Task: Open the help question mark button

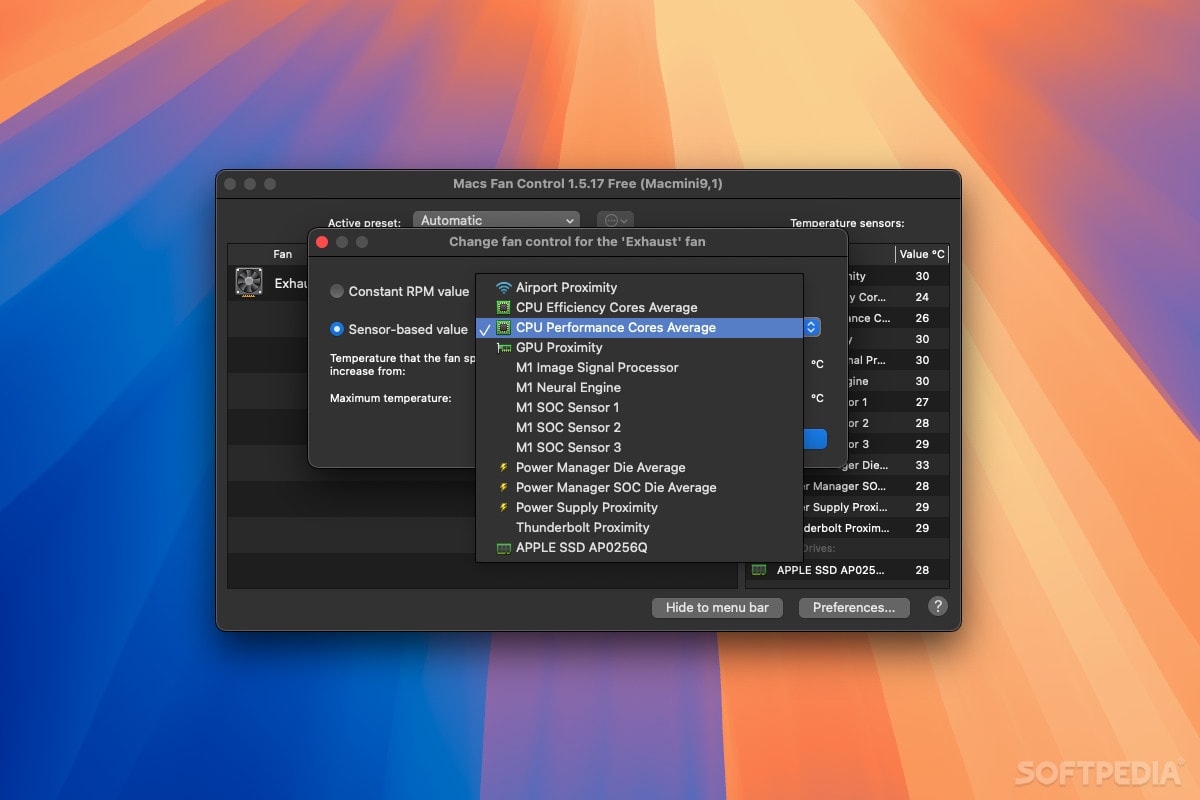Action: [x=938, y=606]
